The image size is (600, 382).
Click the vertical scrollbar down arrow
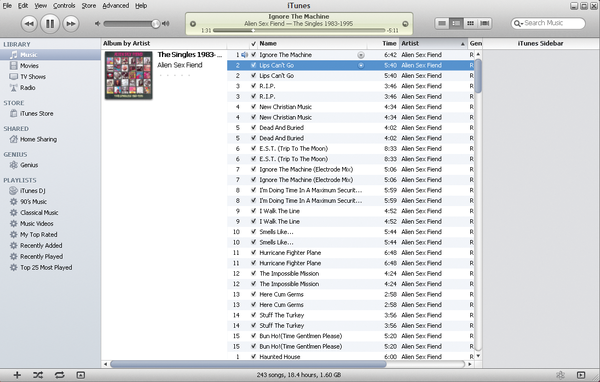478,356
